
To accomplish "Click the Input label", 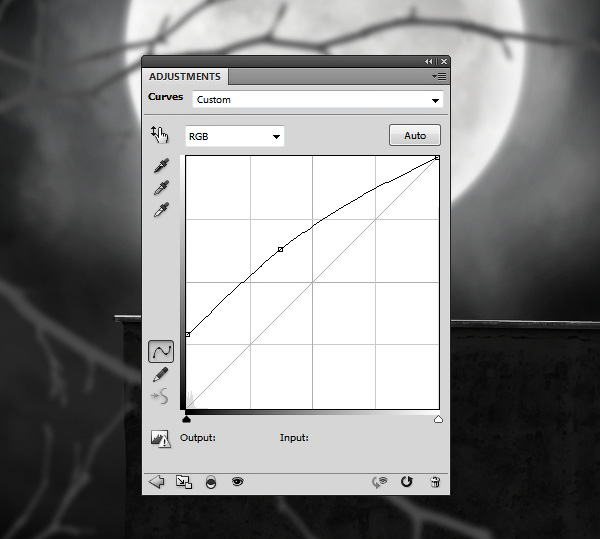I will coord(294,438).
